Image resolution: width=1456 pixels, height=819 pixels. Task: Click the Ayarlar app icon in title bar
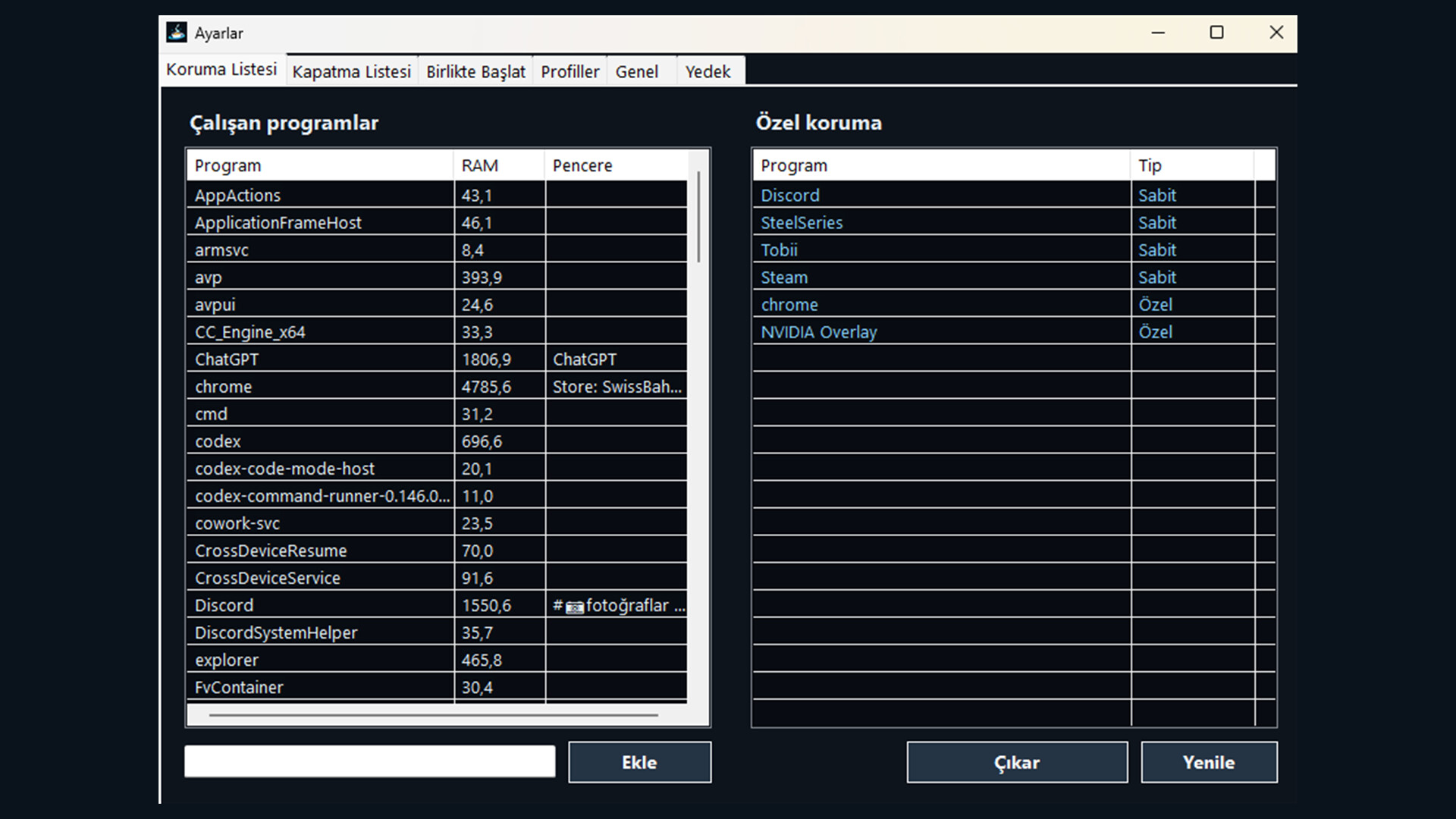177,33
